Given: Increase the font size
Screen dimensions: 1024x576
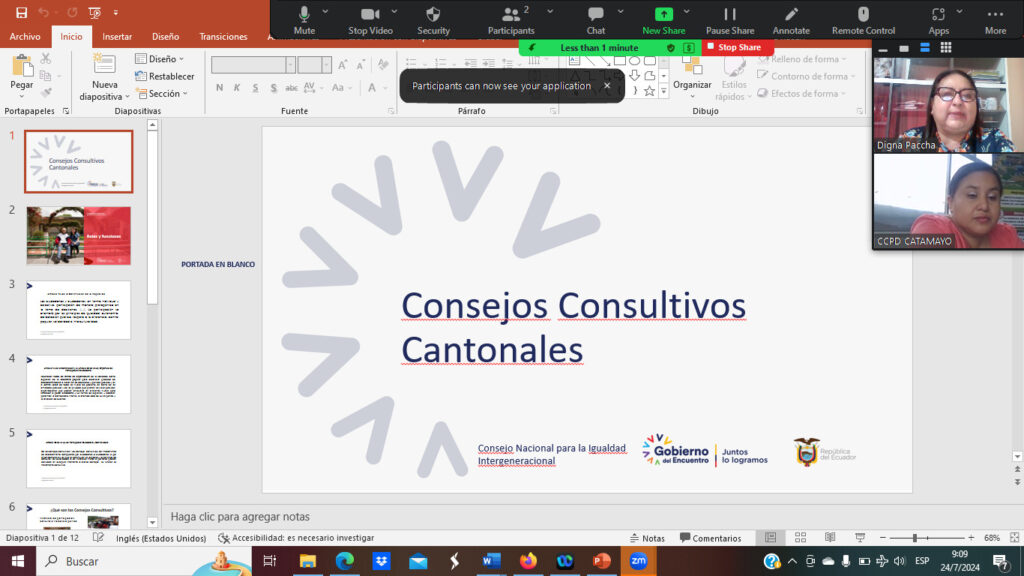Looking at the screenshot, I should pos(343,65).
